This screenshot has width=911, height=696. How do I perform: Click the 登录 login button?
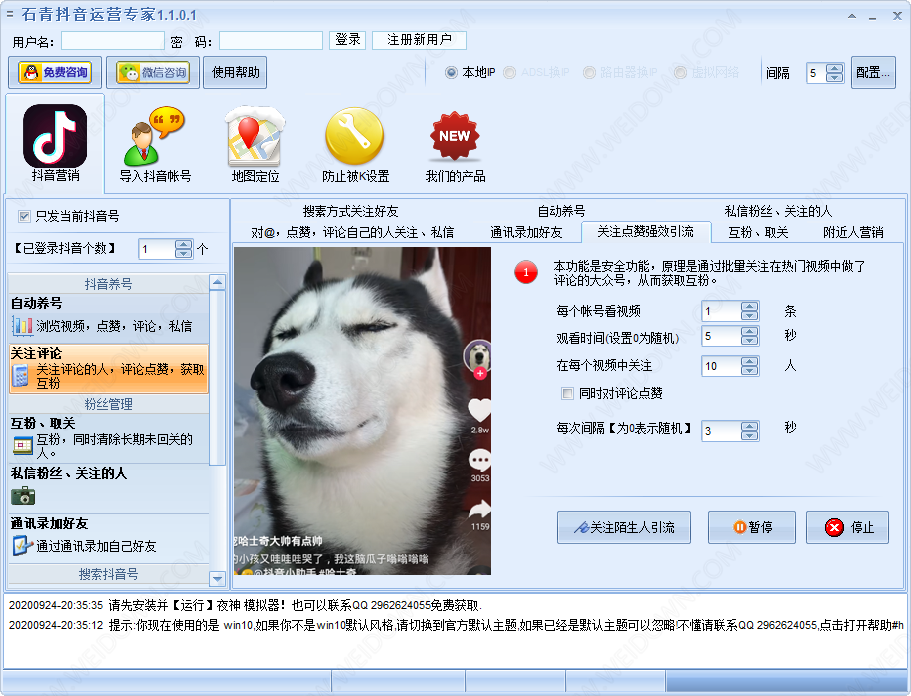348,40
